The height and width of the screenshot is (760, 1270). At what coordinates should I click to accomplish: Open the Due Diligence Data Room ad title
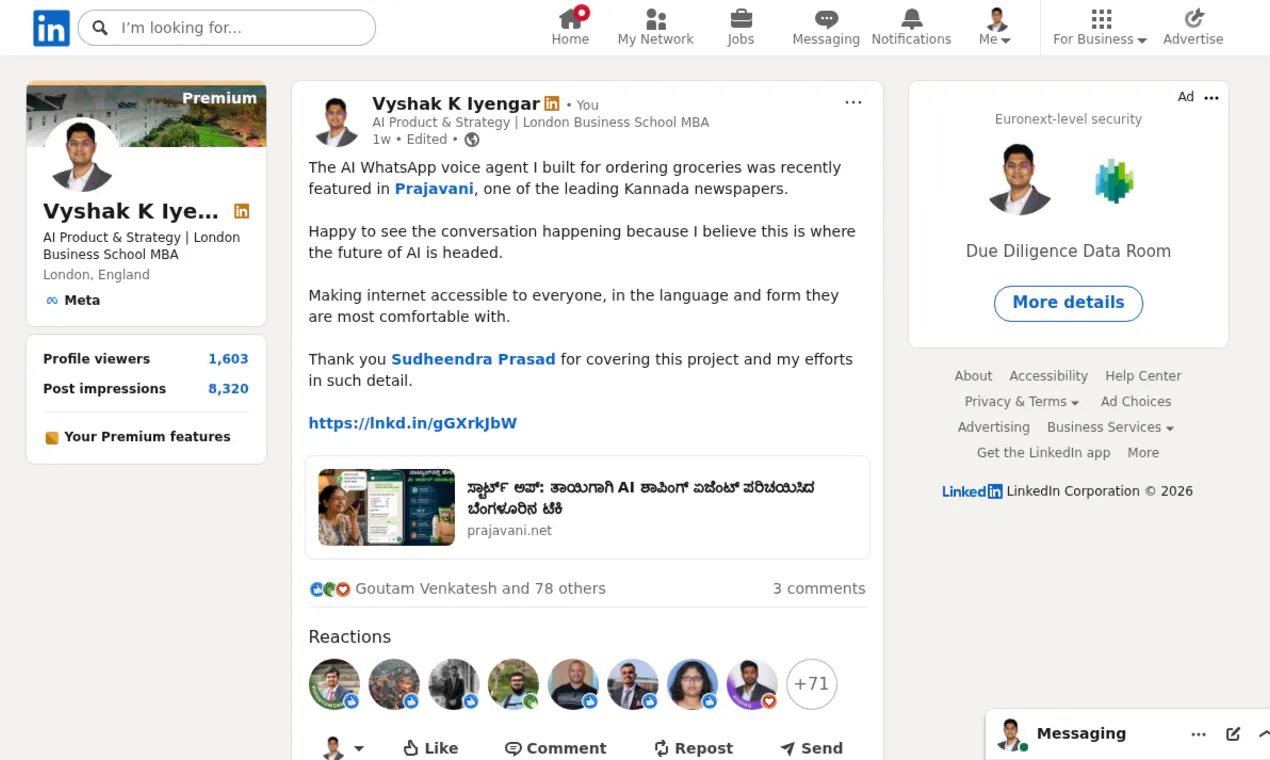click(x=1068, y=251)
